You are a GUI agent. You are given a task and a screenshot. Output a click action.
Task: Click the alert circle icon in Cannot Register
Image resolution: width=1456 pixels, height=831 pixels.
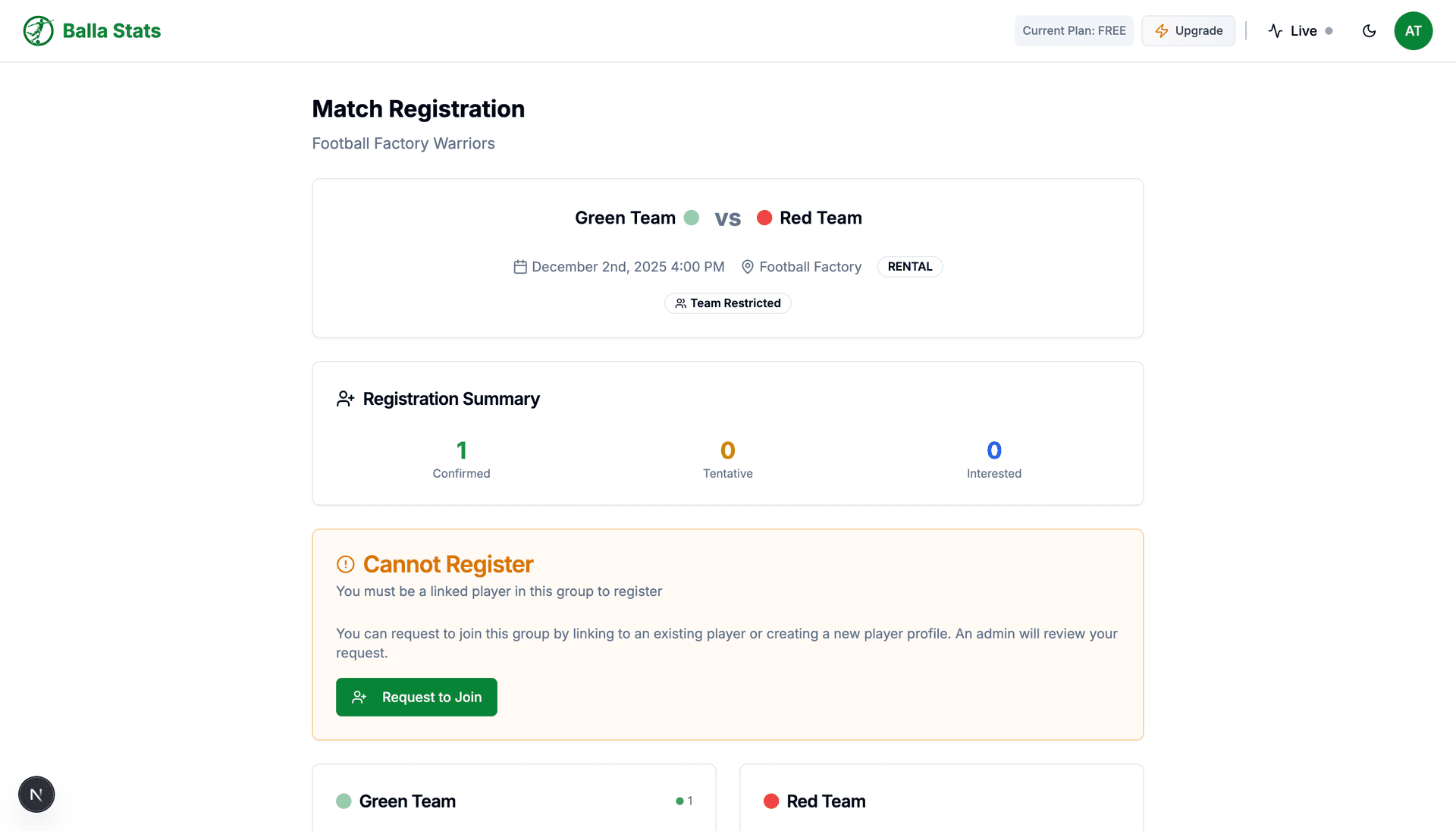(x=346, y=563)
